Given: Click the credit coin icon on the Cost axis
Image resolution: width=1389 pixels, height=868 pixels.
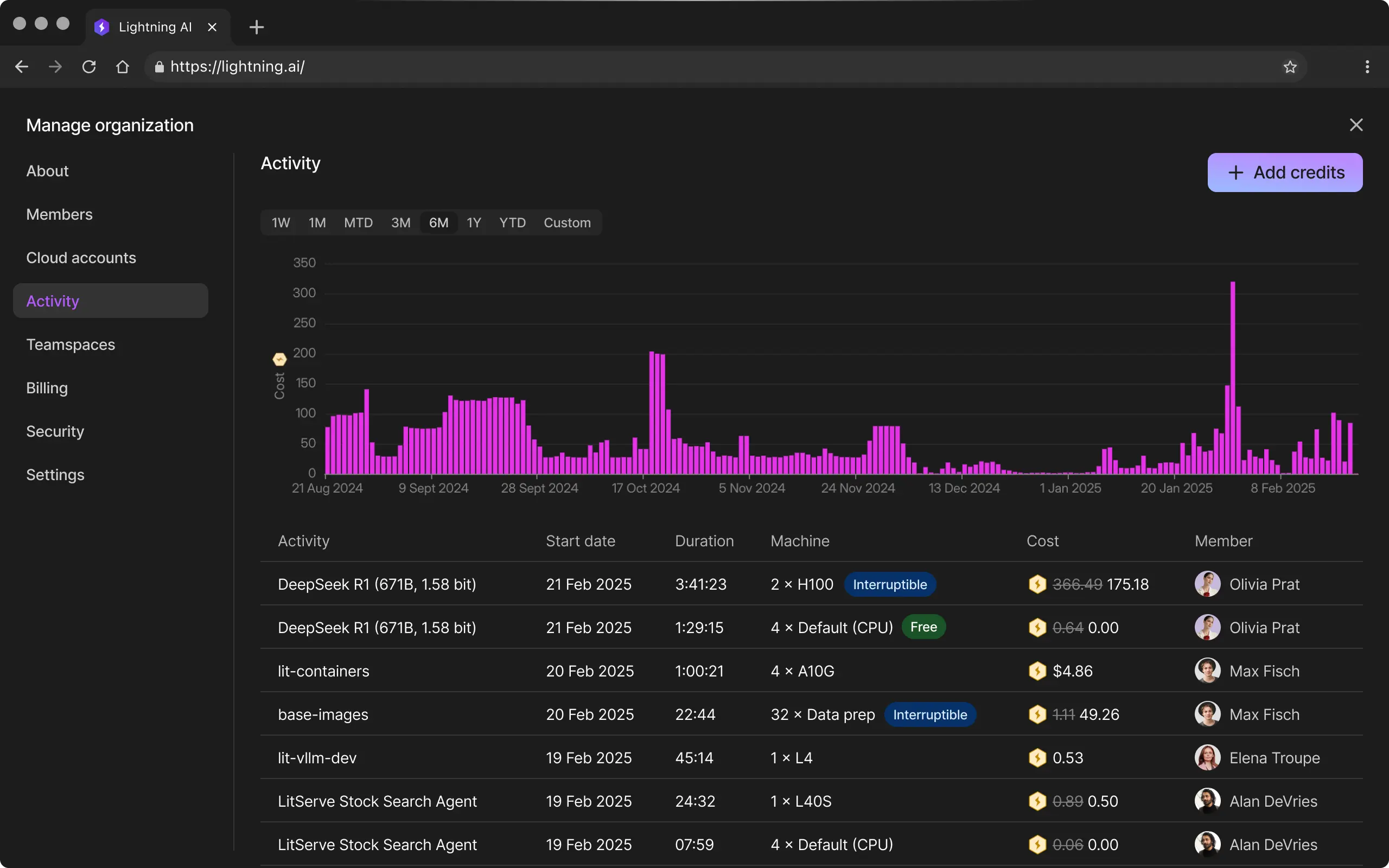Looking at the screenshot, I should tap(279, 359).
